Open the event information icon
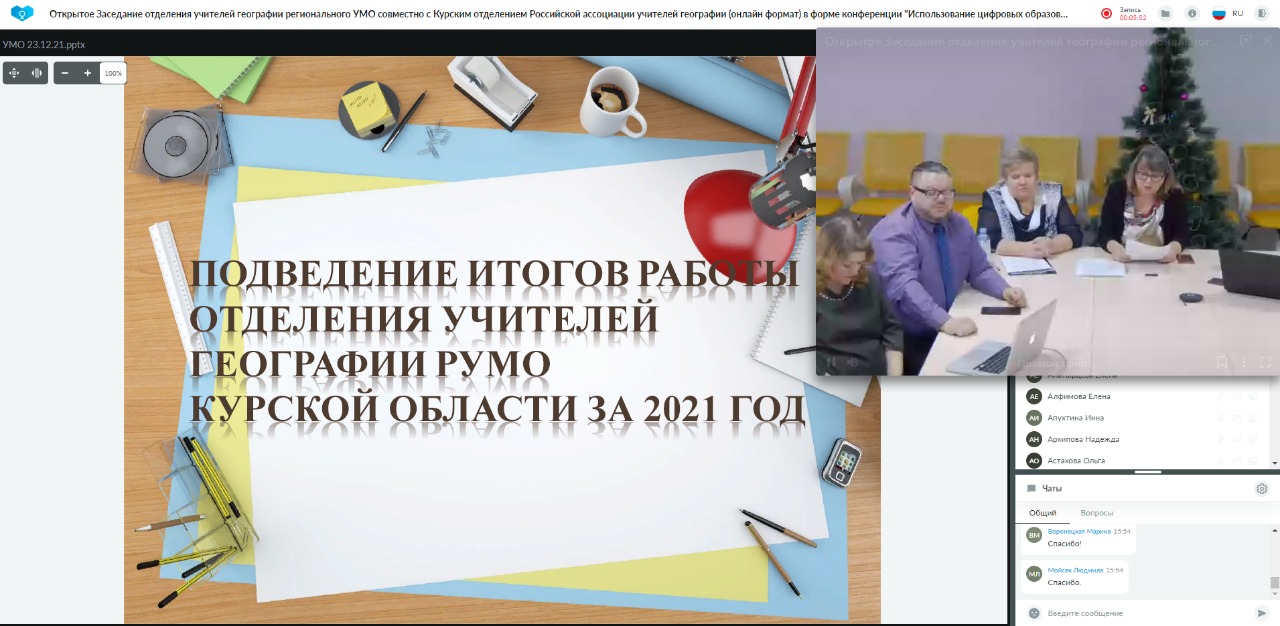Viewport: 1280px width, 626px height. (x=1192, y=14)
